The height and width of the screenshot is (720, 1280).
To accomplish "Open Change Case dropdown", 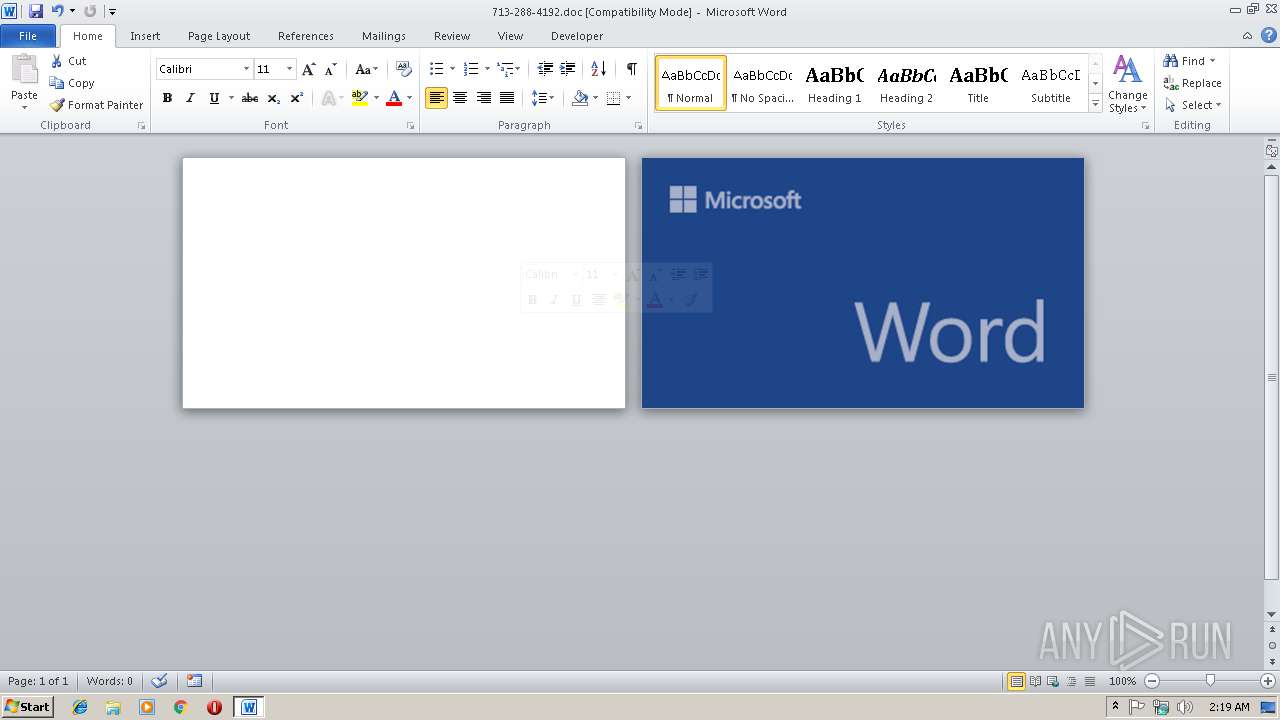I will click(x=366, y=69).
